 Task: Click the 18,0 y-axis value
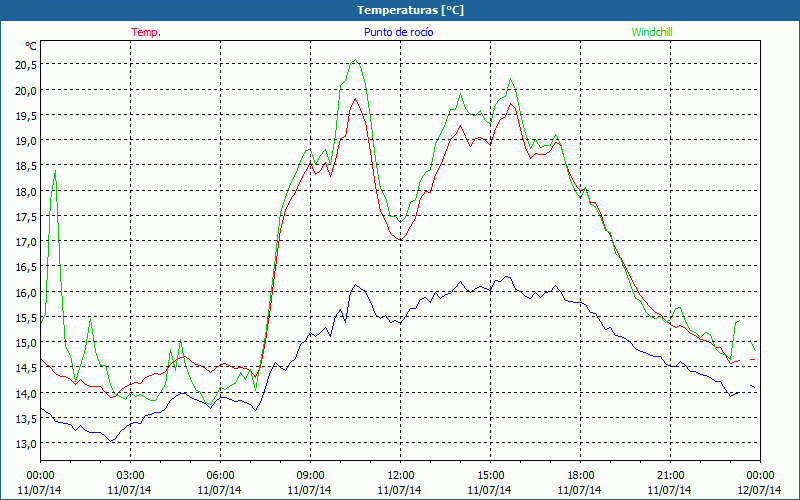pyautogui.click(x=25, y=192)
